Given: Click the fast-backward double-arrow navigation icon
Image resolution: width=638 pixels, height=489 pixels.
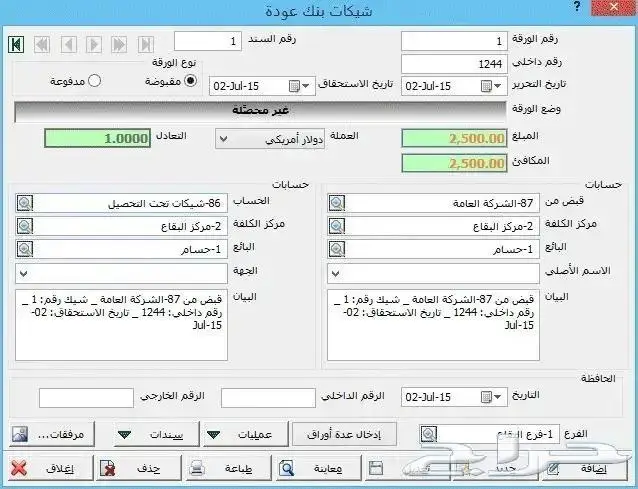Looking at the screenshot, I should click(42, 44).
